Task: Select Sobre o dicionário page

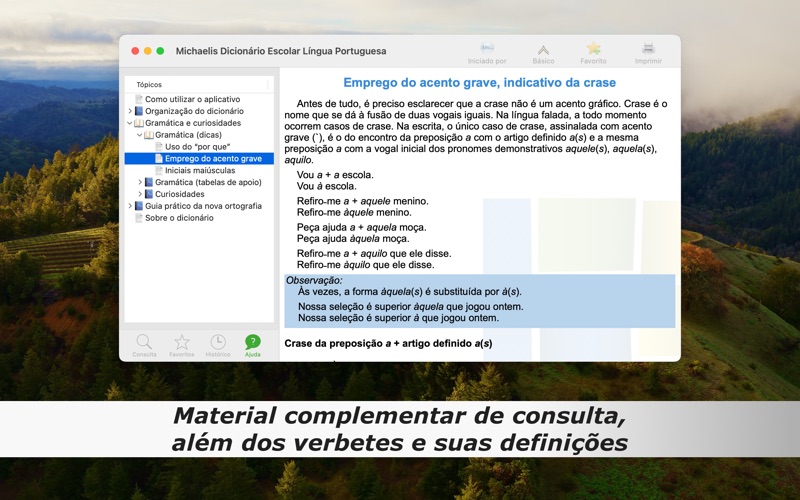Action: tap(179, 218)
